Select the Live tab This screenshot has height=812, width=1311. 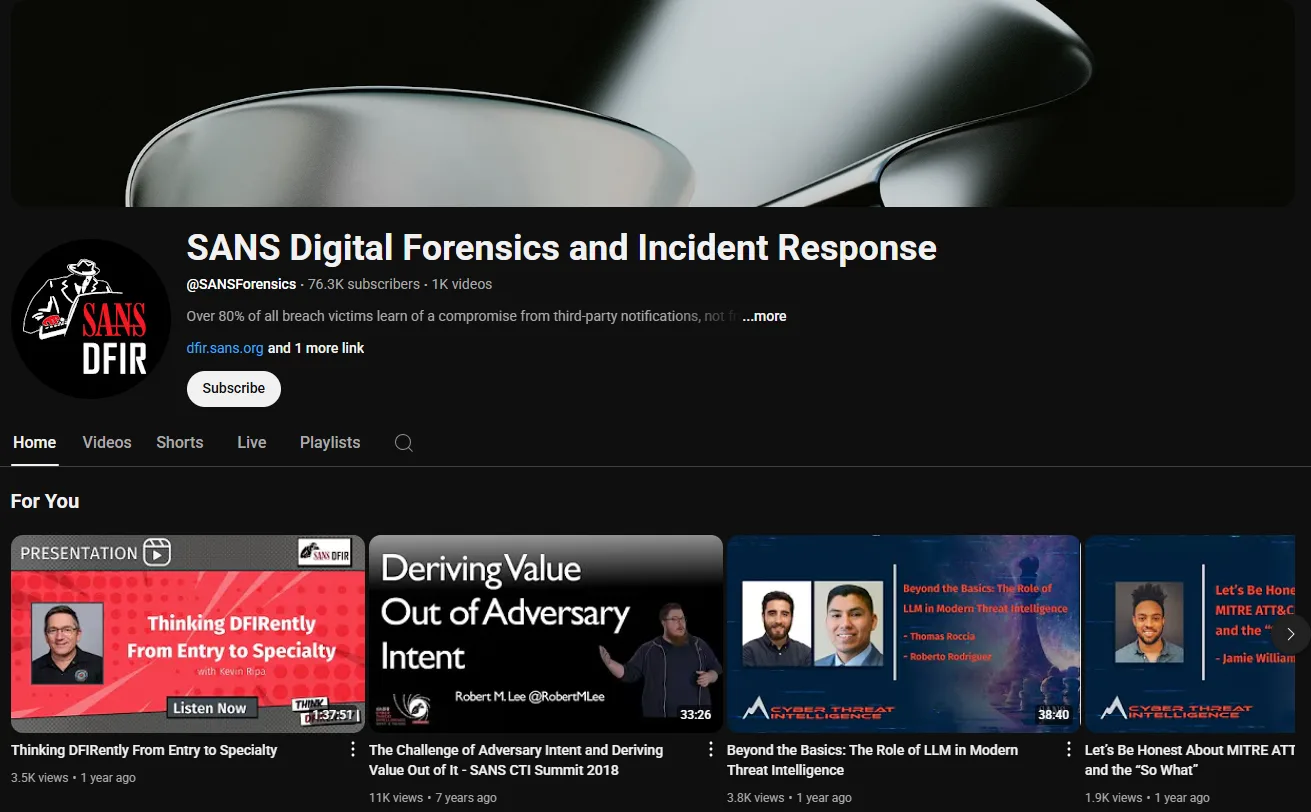[x=252, y=443]
